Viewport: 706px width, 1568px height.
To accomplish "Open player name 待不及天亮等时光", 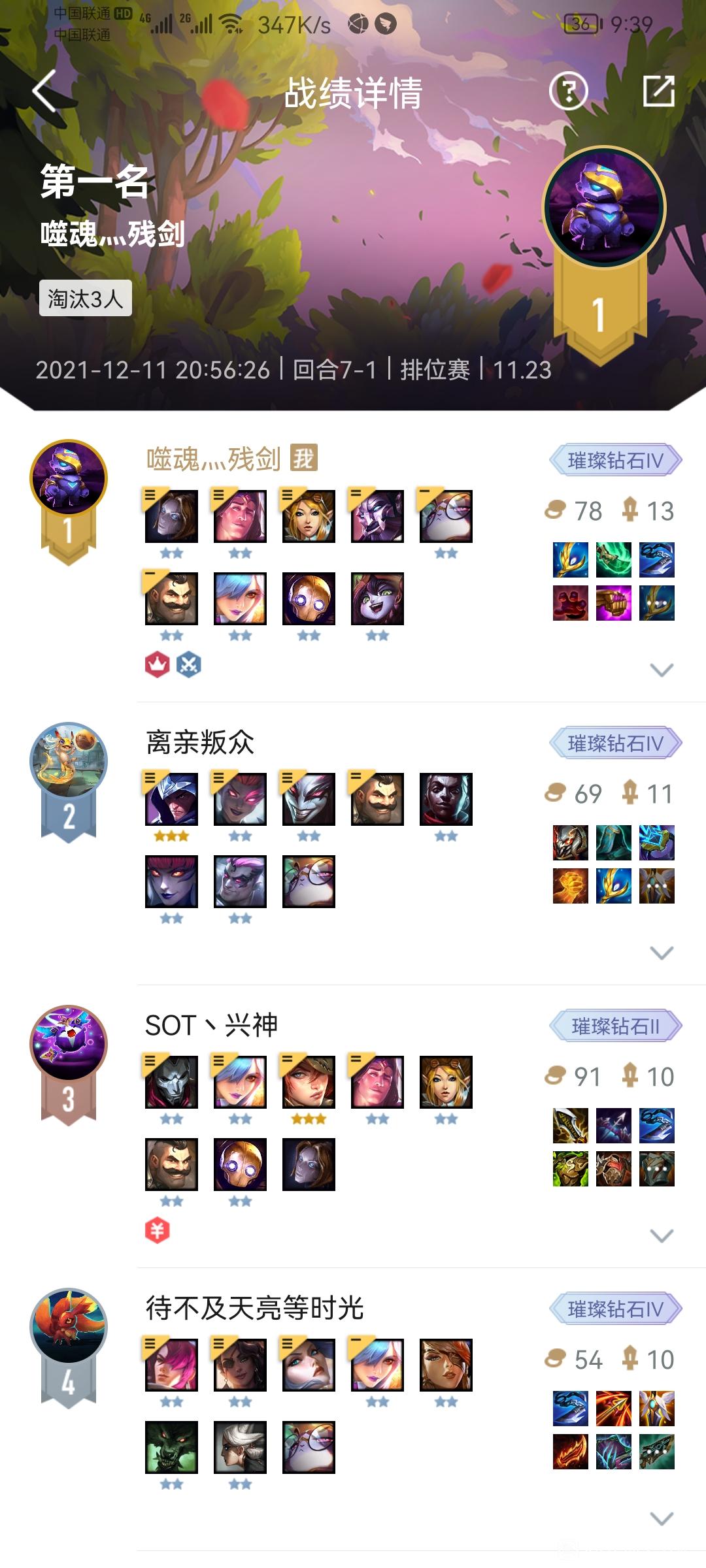I will point(255,1308).
